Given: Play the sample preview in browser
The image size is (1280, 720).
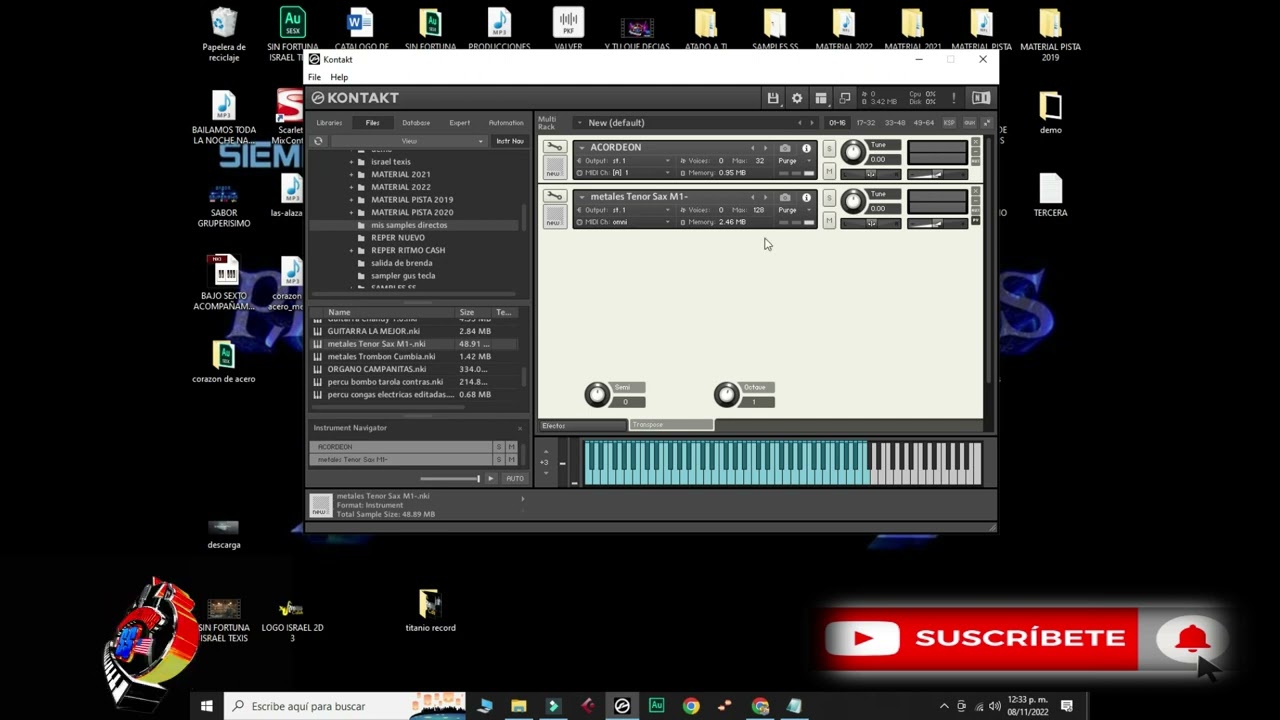Looking at the screenshot, I should [x=491, y=479].
